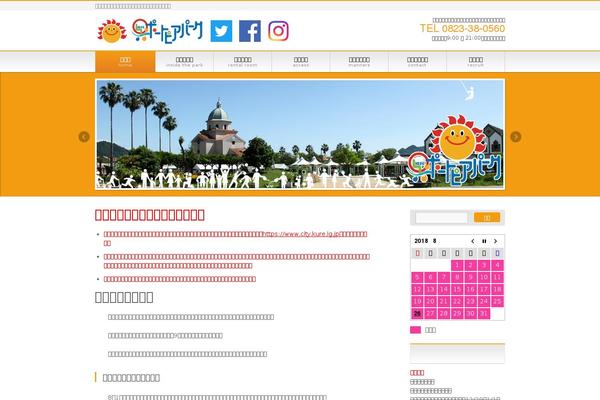Viewport: 600px width, 400px height.
Task: Open the 'access' navigation tab
Action: pos(301,61)
